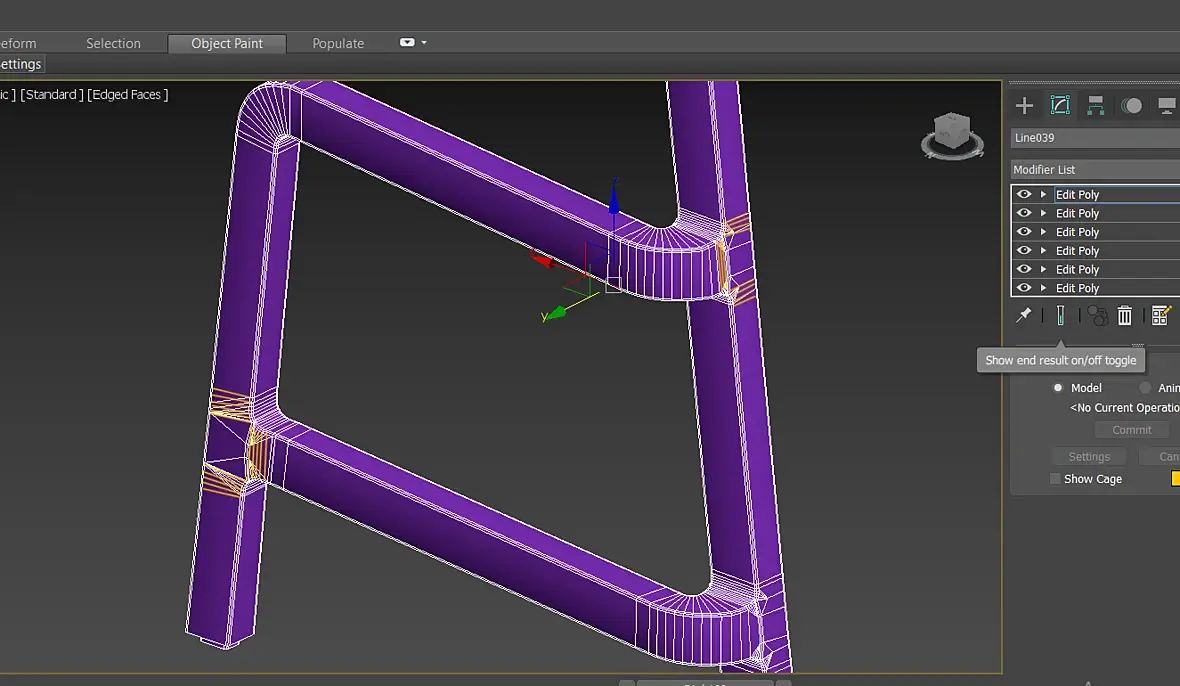
Task: Open the Populate ribbon tab
Action: [x=338, y=44]
